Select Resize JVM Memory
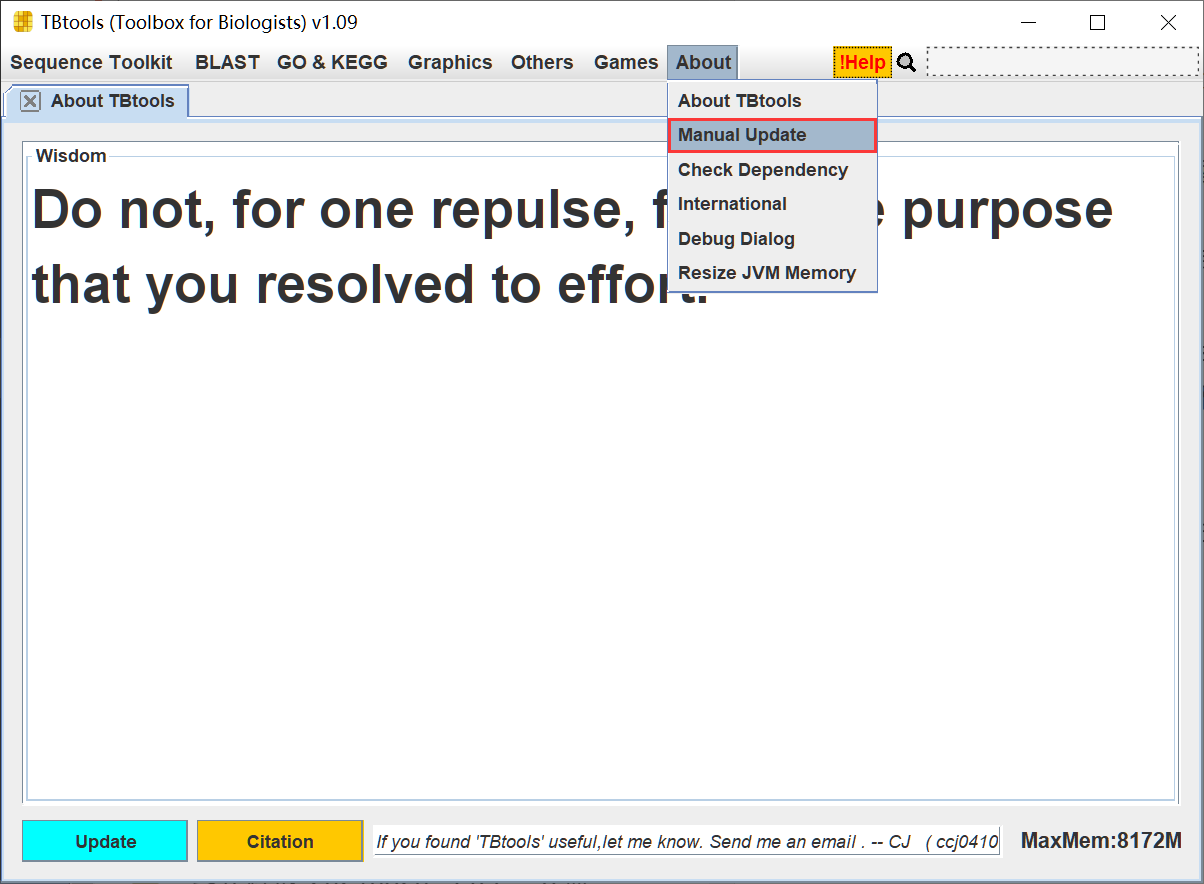Image resolution: width=1204 pixels, height=884 pixels. pos(772,273)
